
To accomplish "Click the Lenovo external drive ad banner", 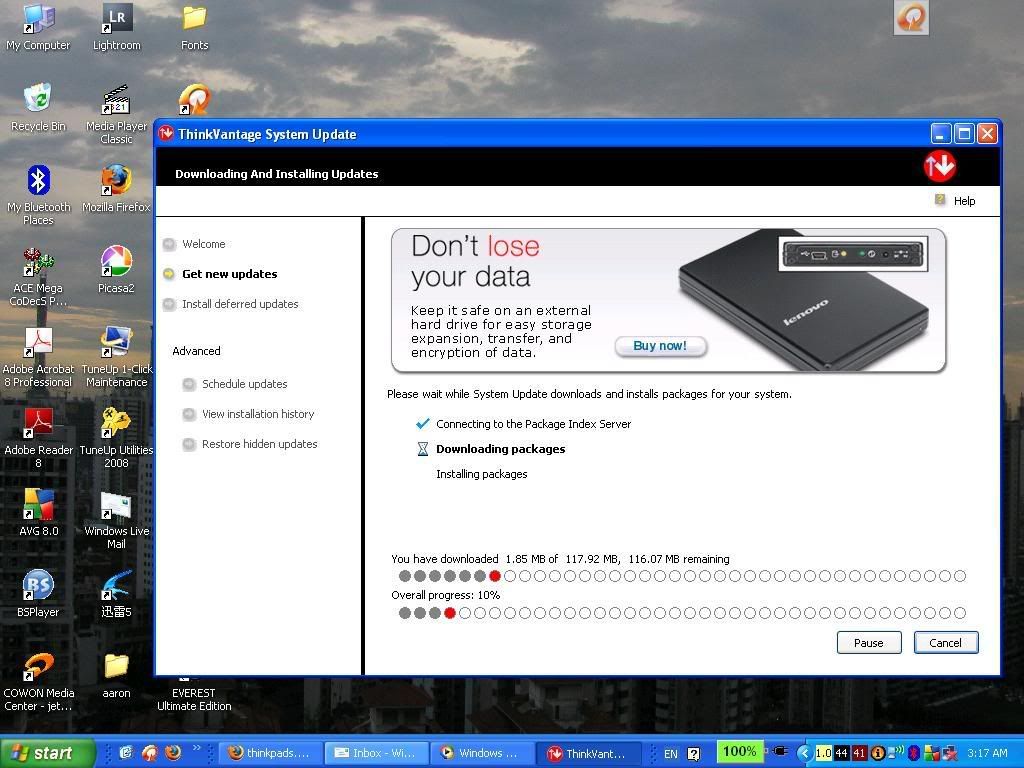I will coord(669,300).
